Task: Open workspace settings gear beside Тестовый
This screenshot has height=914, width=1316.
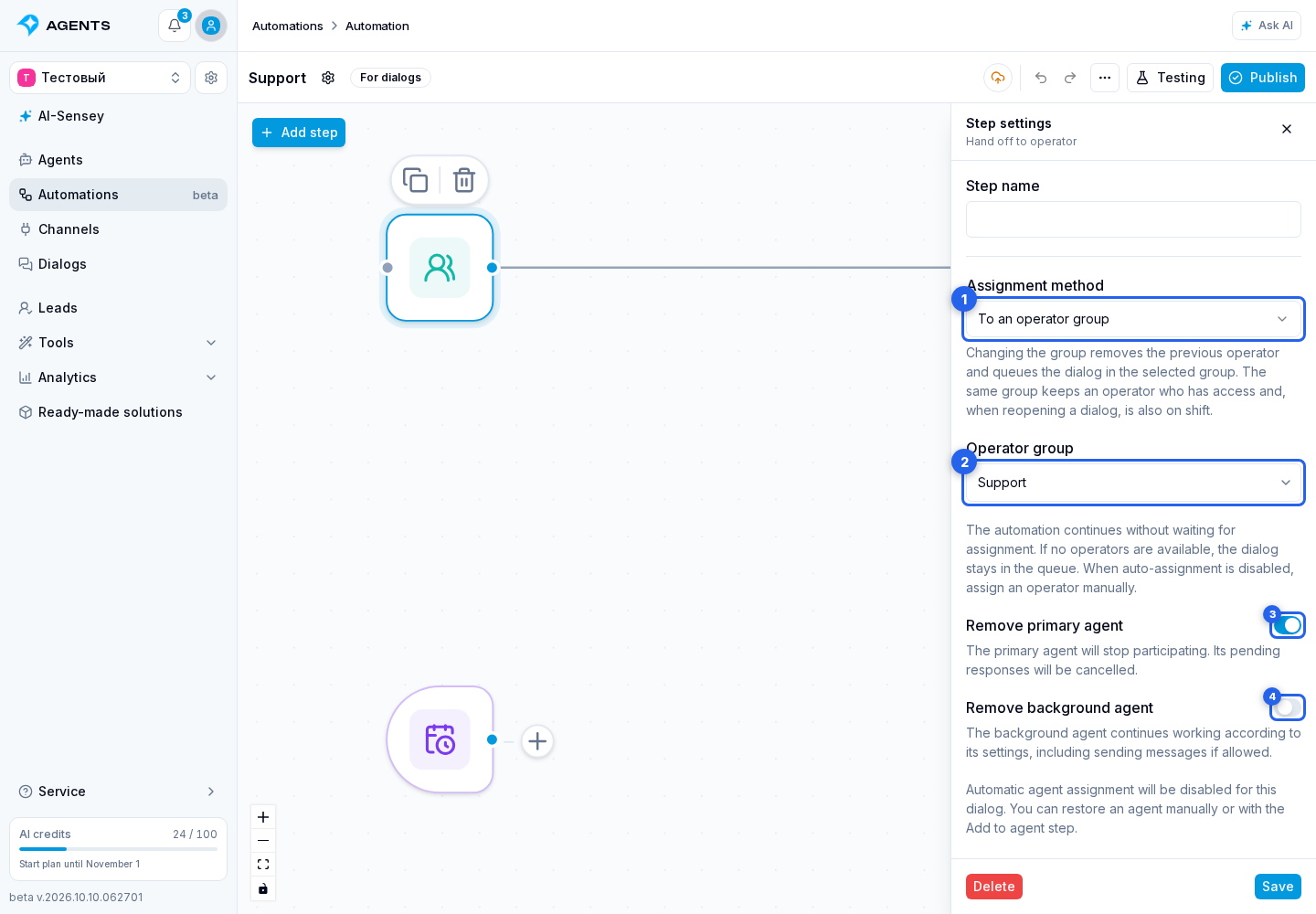Action: coord(211,78)
